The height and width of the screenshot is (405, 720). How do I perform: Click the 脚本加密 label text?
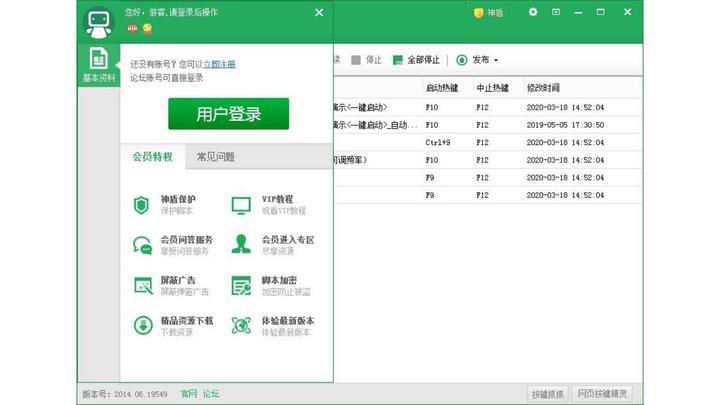tap(279, 280)
